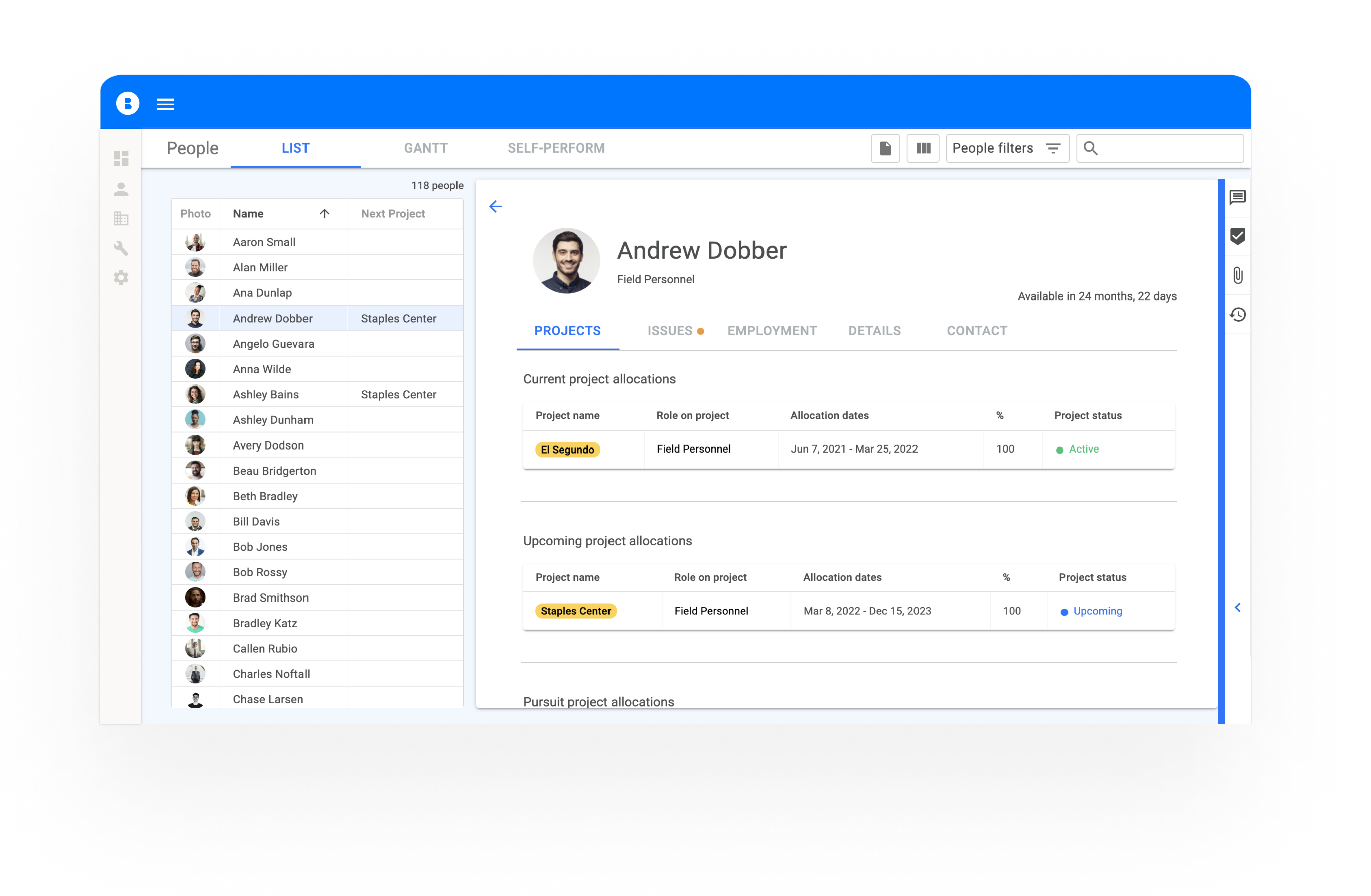Toggle Name column sort arrow
Screen dimensions: 1371x896
point(325,214)
